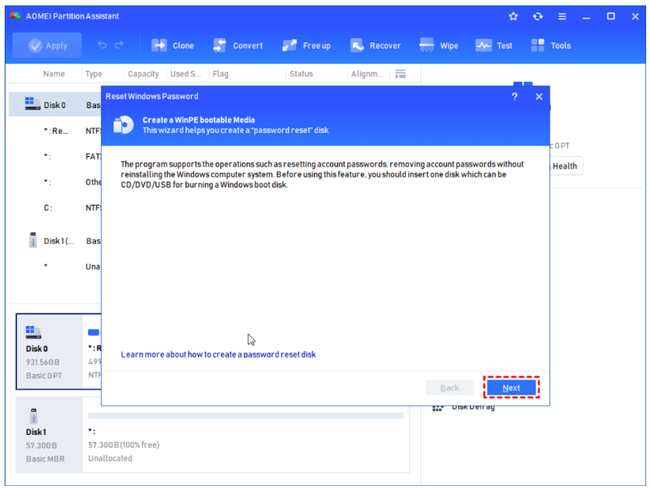This screenshot has width=650, height=489.
Task: Click the Status column header
Action: coord(301,74)
